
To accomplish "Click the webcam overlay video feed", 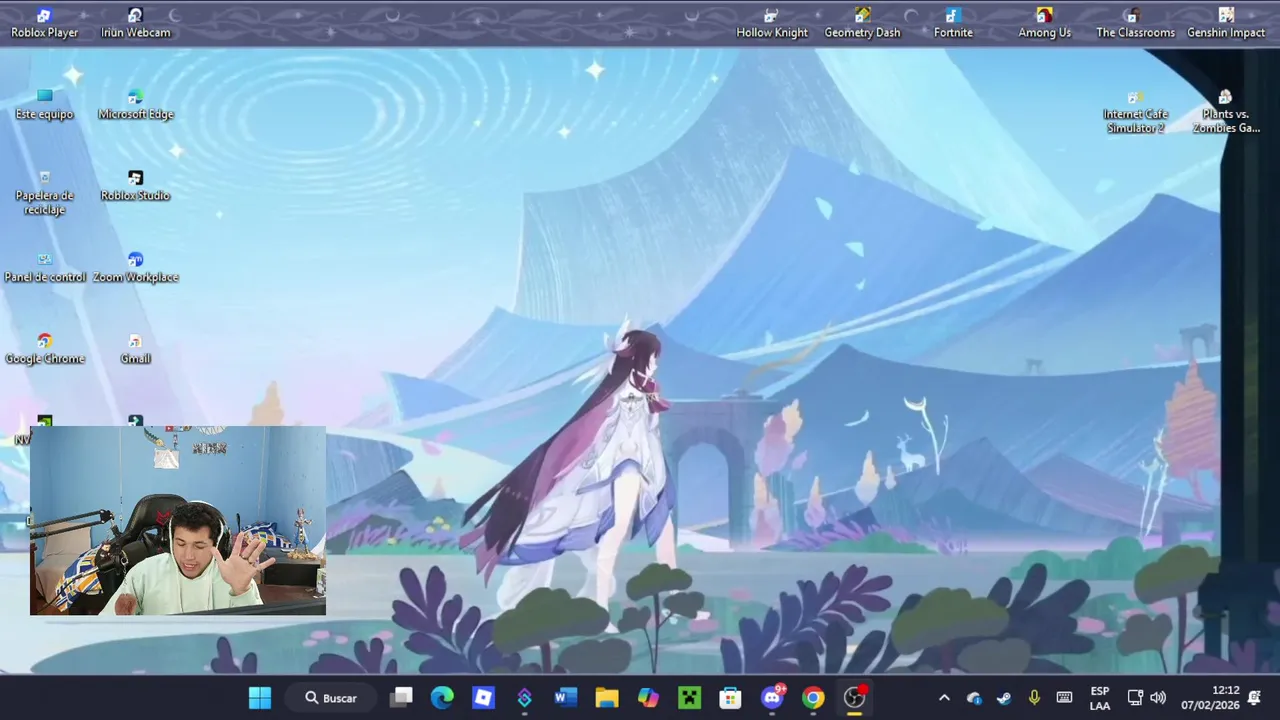I will 178,520.
